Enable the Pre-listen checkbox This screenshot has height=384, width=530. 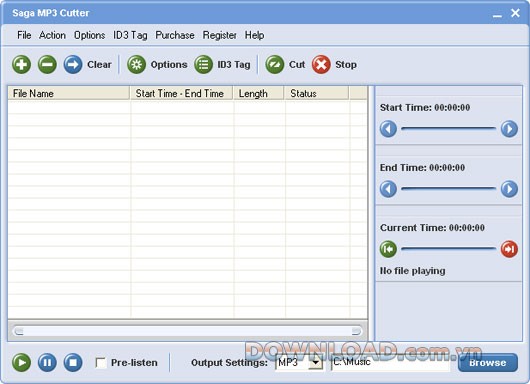pyautogui.click(x=101, y=363)
